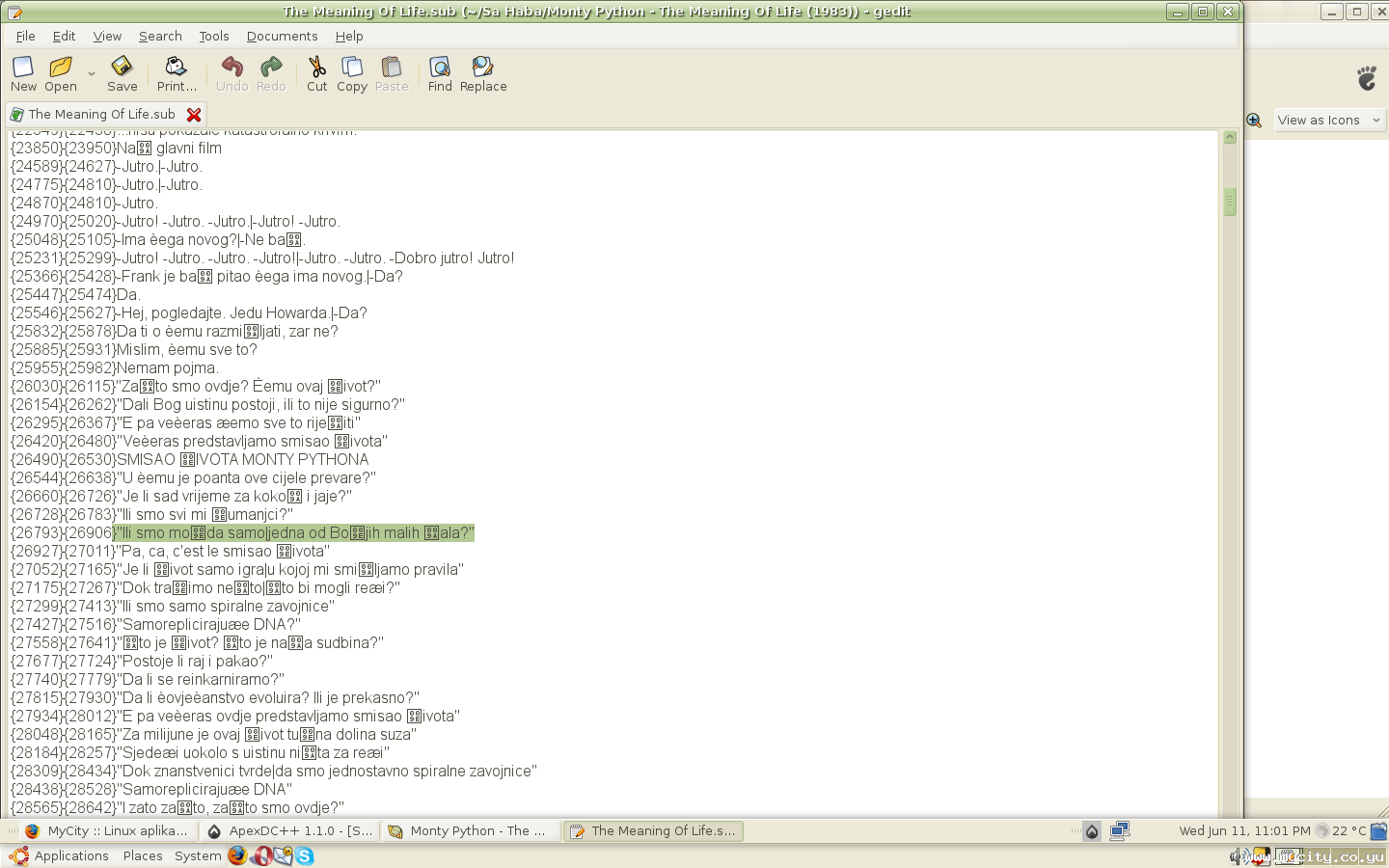Click the weather moon icon
This screenshot has height=868, width=1389.
(x=1321, y=830)
